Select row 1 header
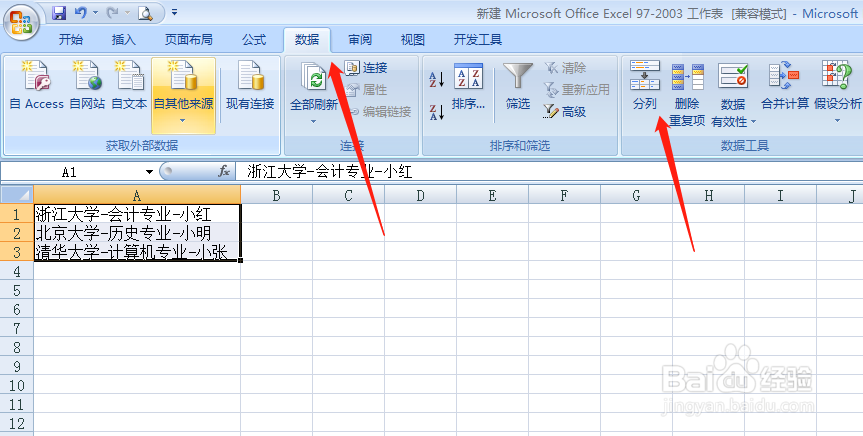The width and height of the screenshot is (863, 436). point(17,214)
